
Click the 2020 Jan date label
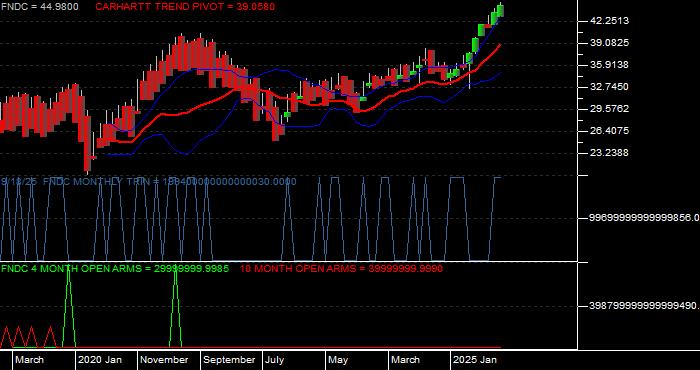coord(100,360)
